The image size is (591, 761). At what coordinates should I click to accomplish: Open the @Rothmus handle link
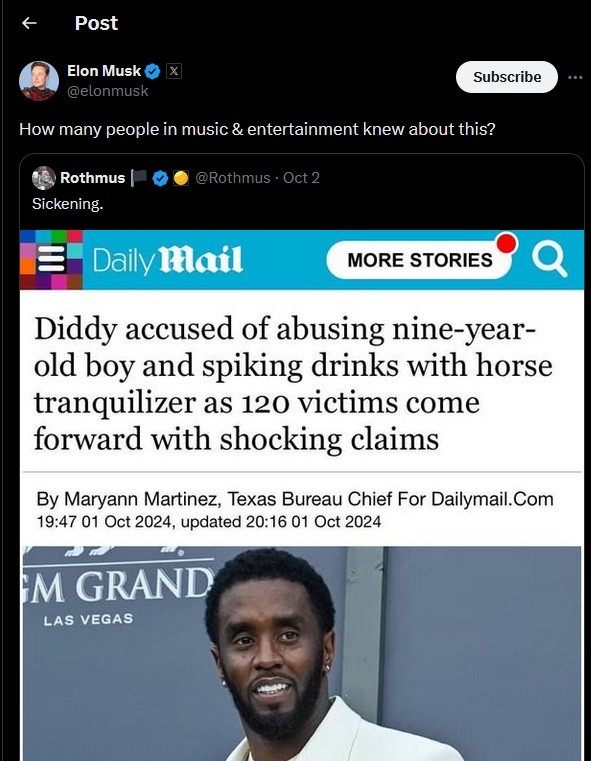232,178
